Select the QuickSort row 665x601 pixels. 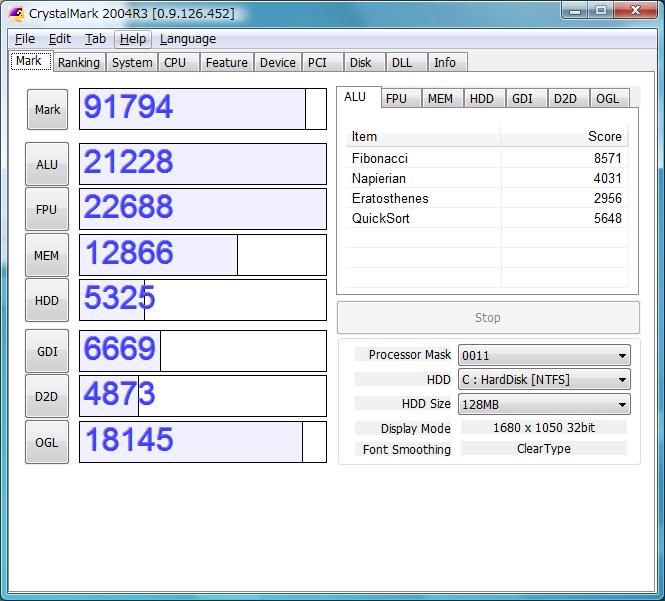click(x=487, y=218)
